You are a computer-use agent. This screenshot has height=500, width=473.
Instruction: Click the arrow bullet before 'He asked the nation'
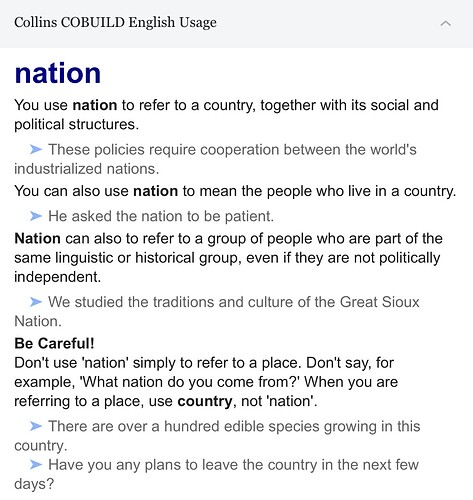coord(36,216)
